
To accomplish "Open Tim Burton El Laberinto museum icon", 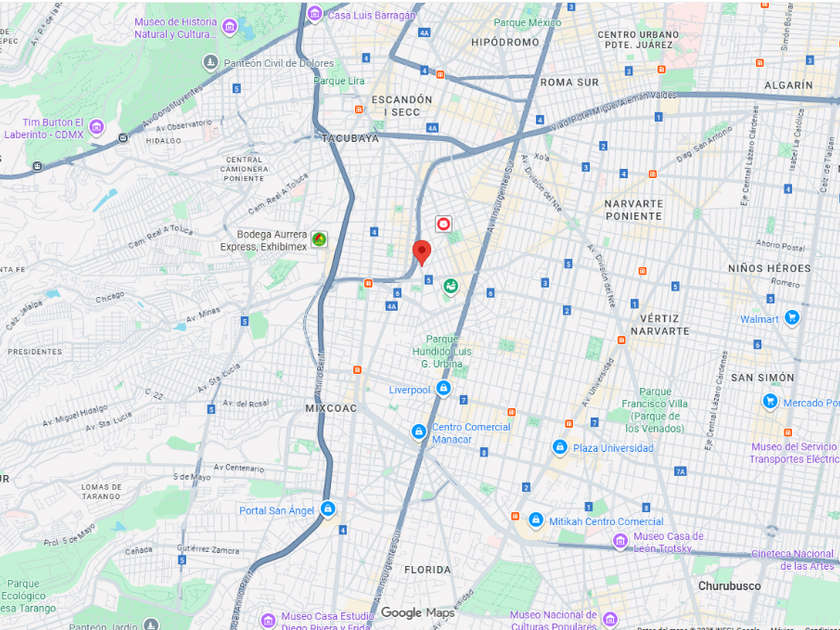I will pyautogui.click(x=96, y=127).
